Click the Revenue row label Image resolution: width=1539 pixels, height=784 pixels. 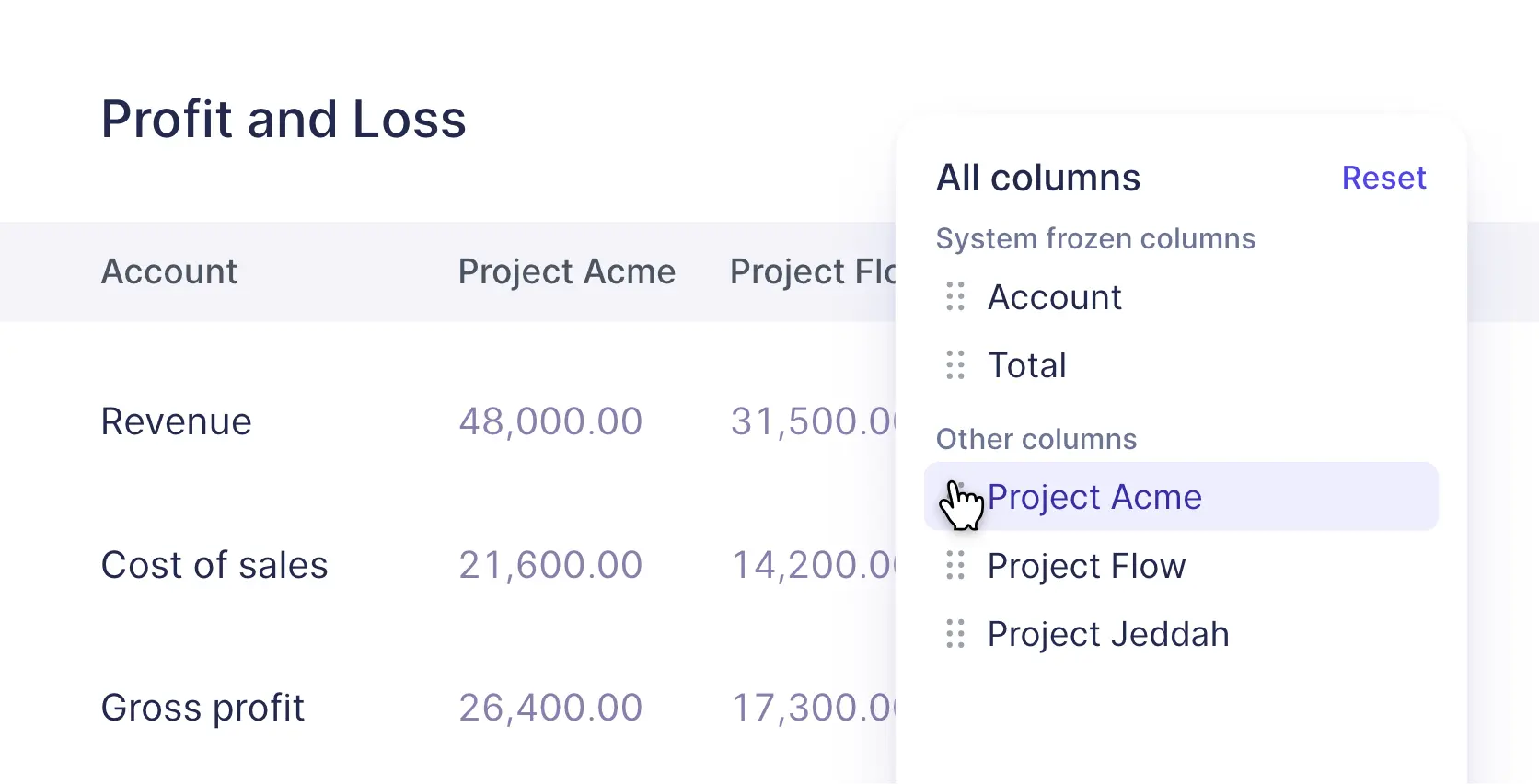click(176, 421)
